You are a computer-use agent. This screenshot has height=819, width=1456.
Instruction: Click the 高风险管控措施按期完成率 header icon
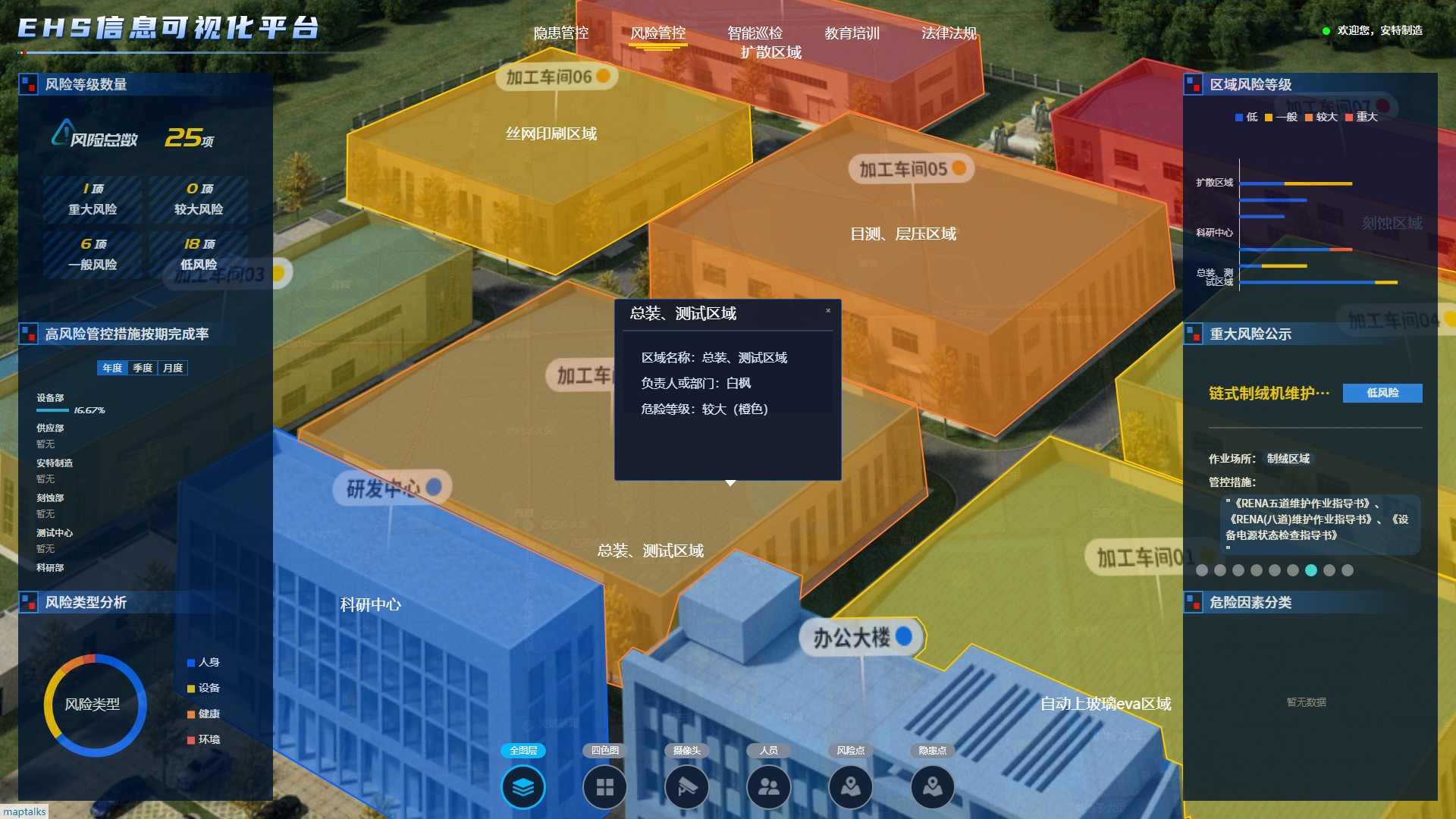[x=28, y=334]
